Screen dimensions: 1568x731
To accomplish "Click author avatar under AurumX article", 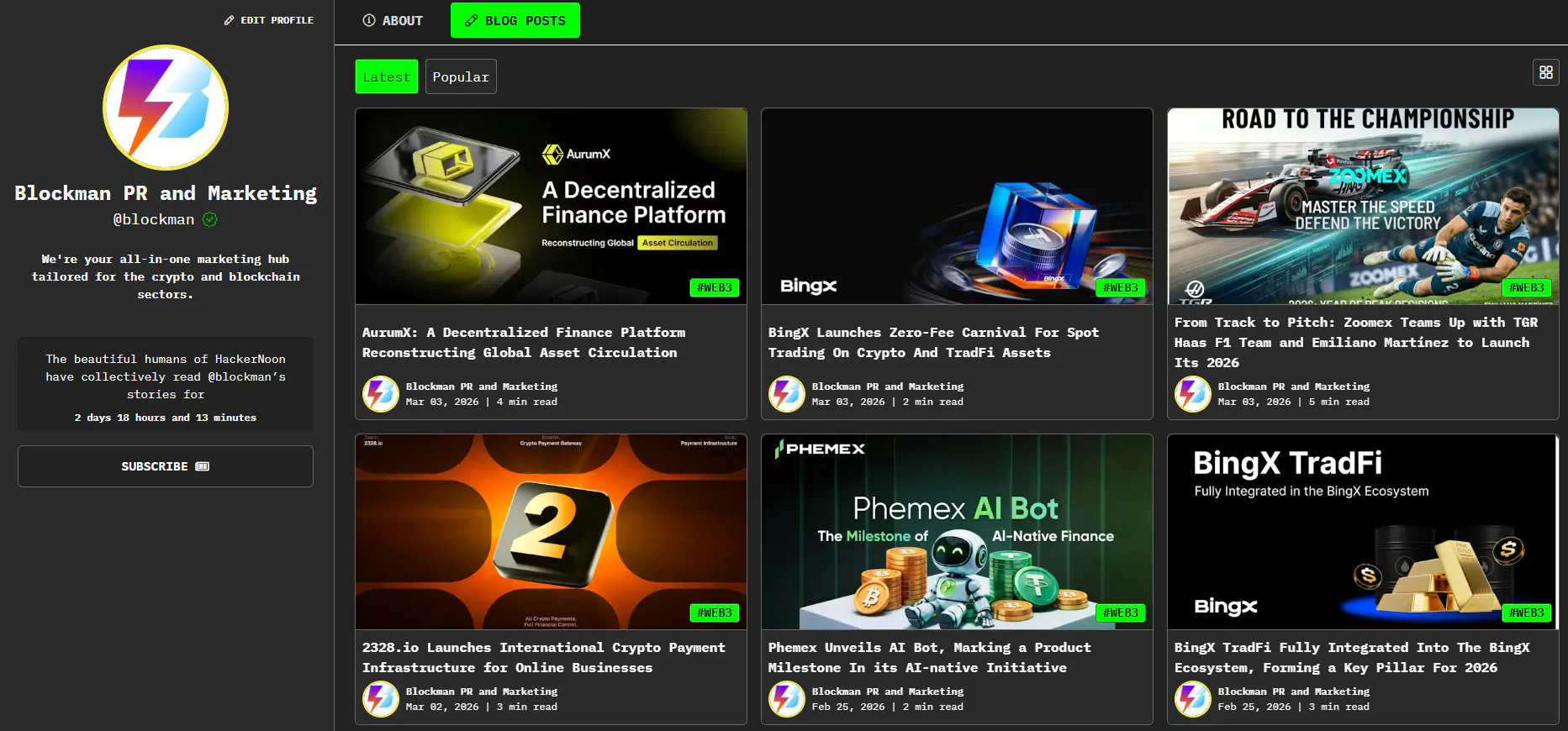I will (x=381, y=394).
